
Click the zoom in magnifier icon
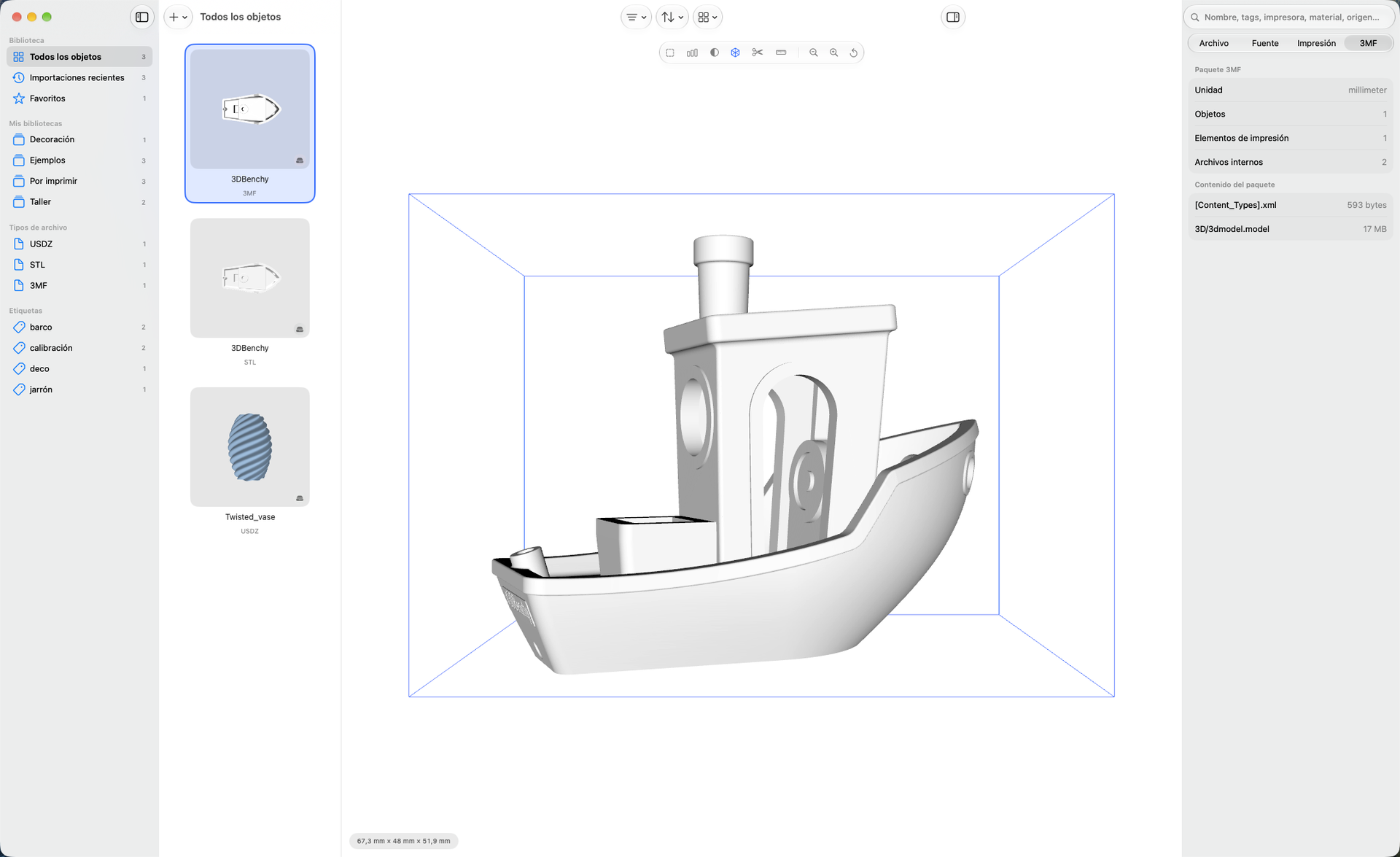pos(833,53)
